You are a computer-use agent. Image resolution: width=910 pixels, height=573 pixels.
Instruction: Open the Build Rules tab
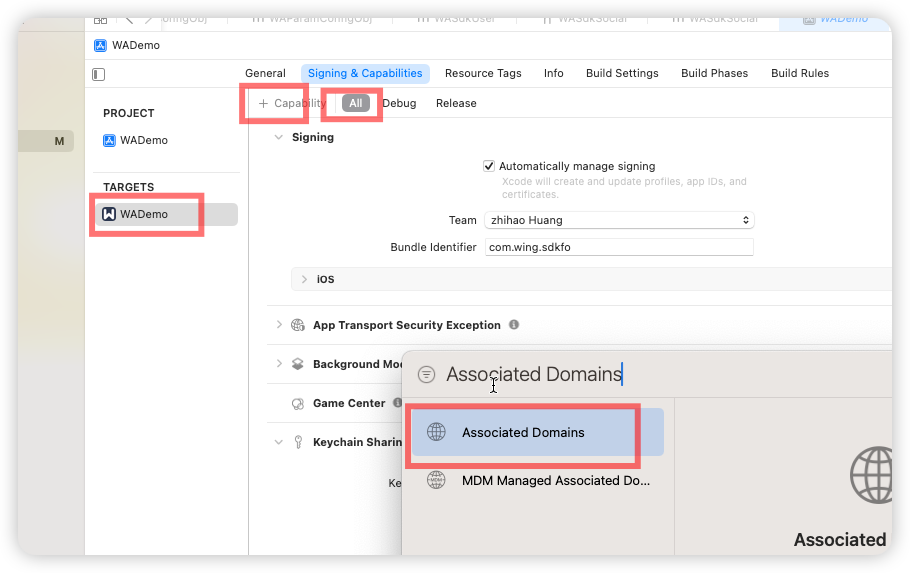(800, 73)
